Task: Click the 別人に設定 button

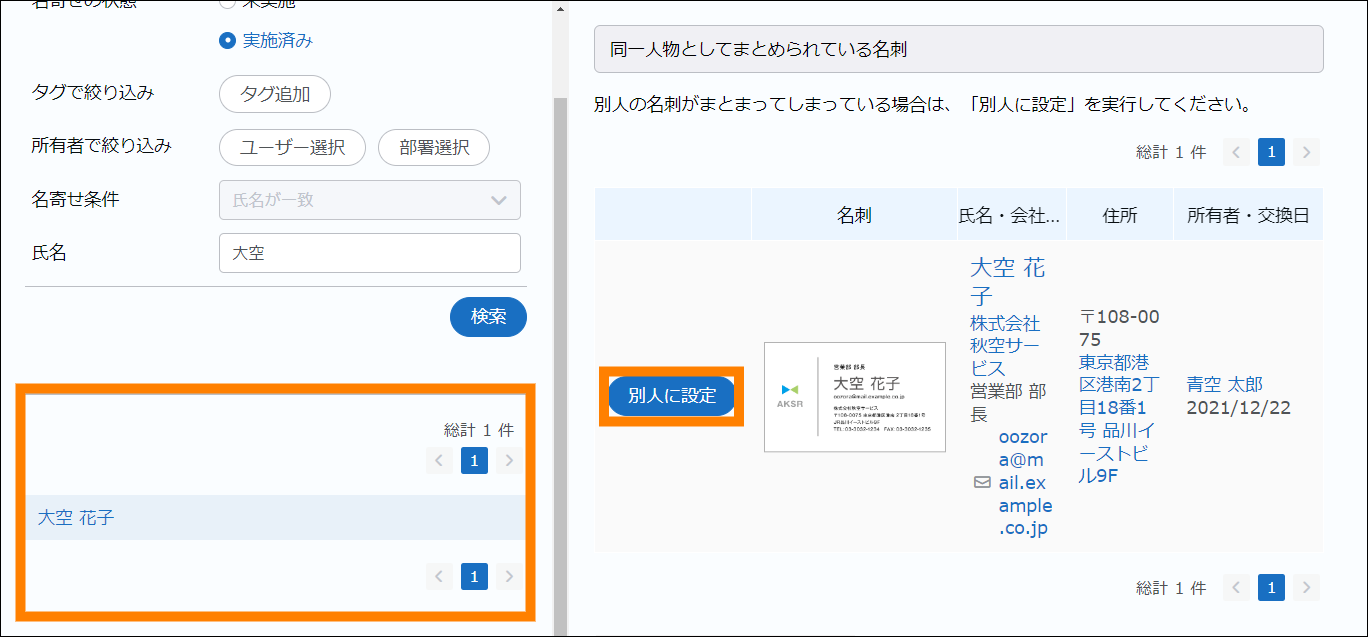Action: (x=672, y=396)
